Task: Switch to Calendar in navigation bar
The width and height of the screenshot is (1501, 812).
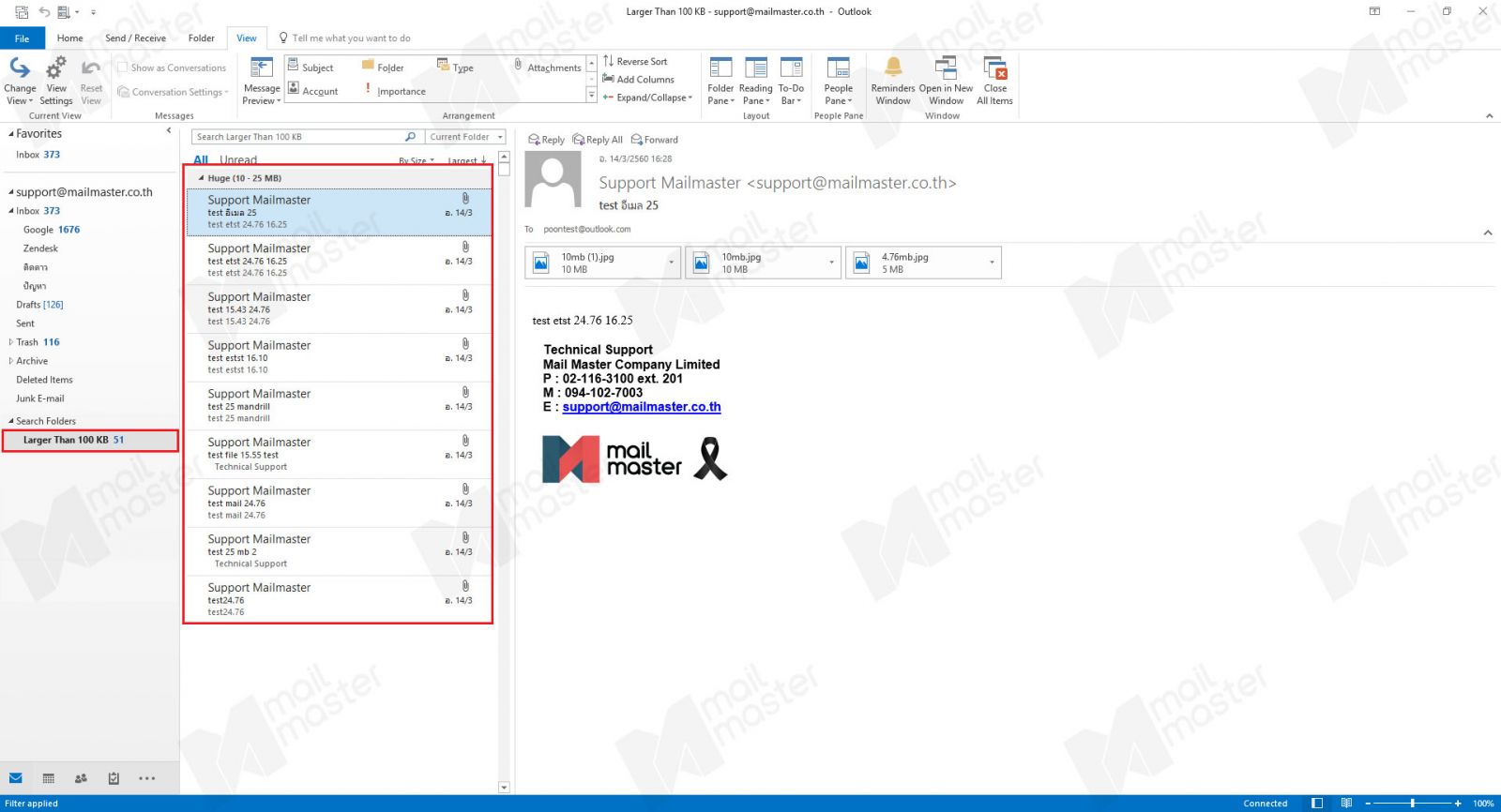Action: pos(49,778)
